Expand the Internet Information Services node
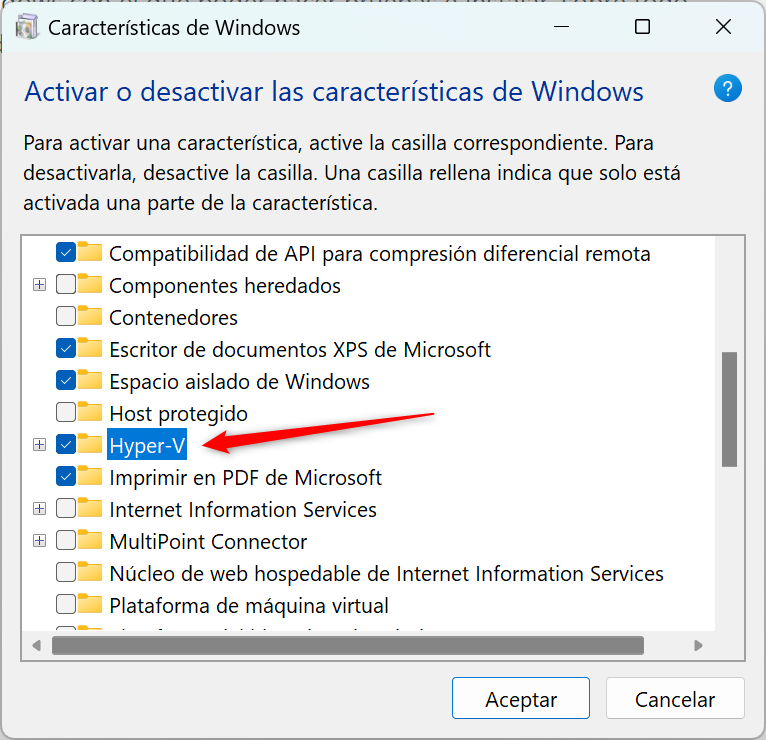The height and width of the screenshot is (740, 766). point(40,508)
